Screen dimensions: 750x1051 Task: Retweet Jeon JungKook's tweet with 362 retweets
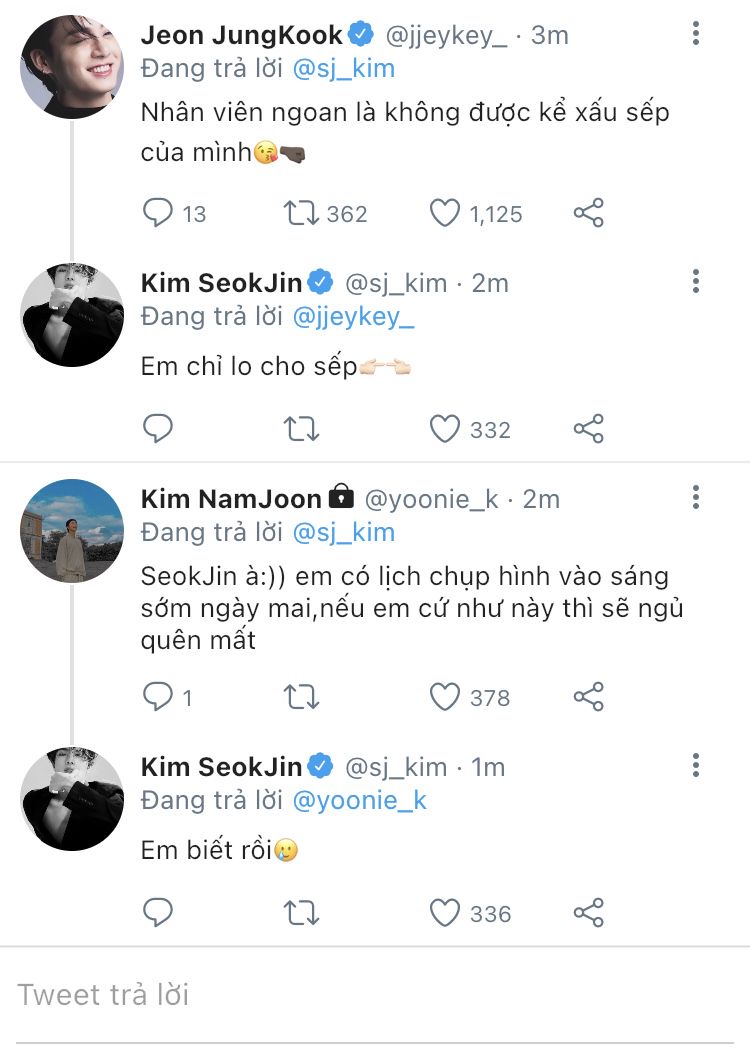[302, 212]
